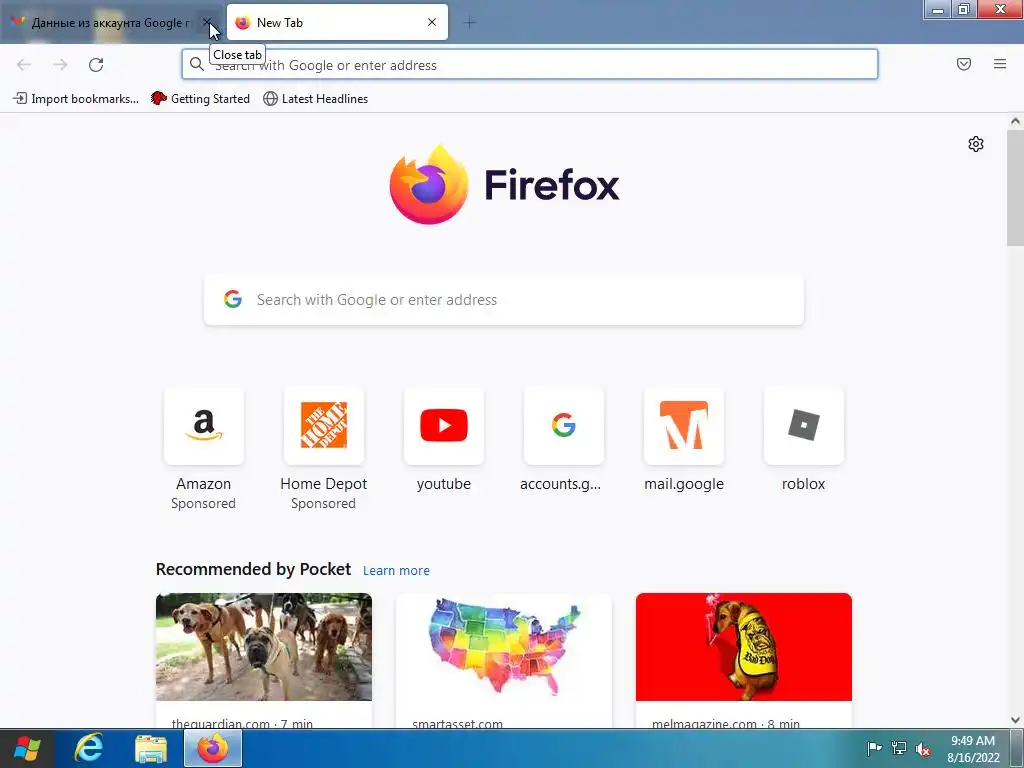Save to Pocket toolbar icon
Image resolution: width=1024 pixels, height=768 pixels.
(x=964, y=64)
